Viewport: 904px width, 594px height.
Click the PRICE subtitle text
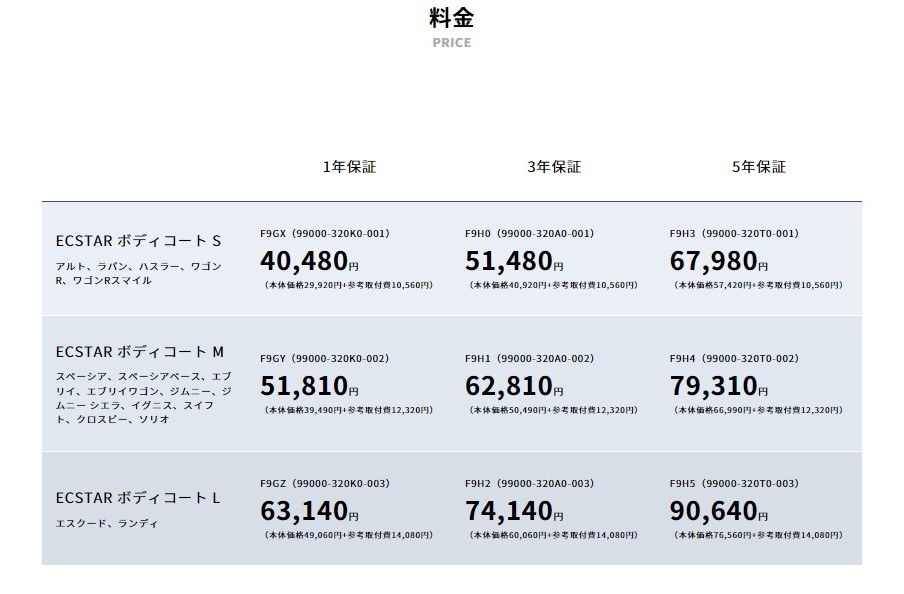click(451, 43)
